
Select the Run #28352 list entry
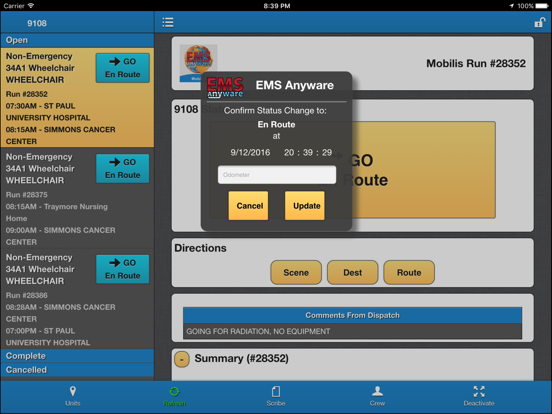click(x=77, y=98)
